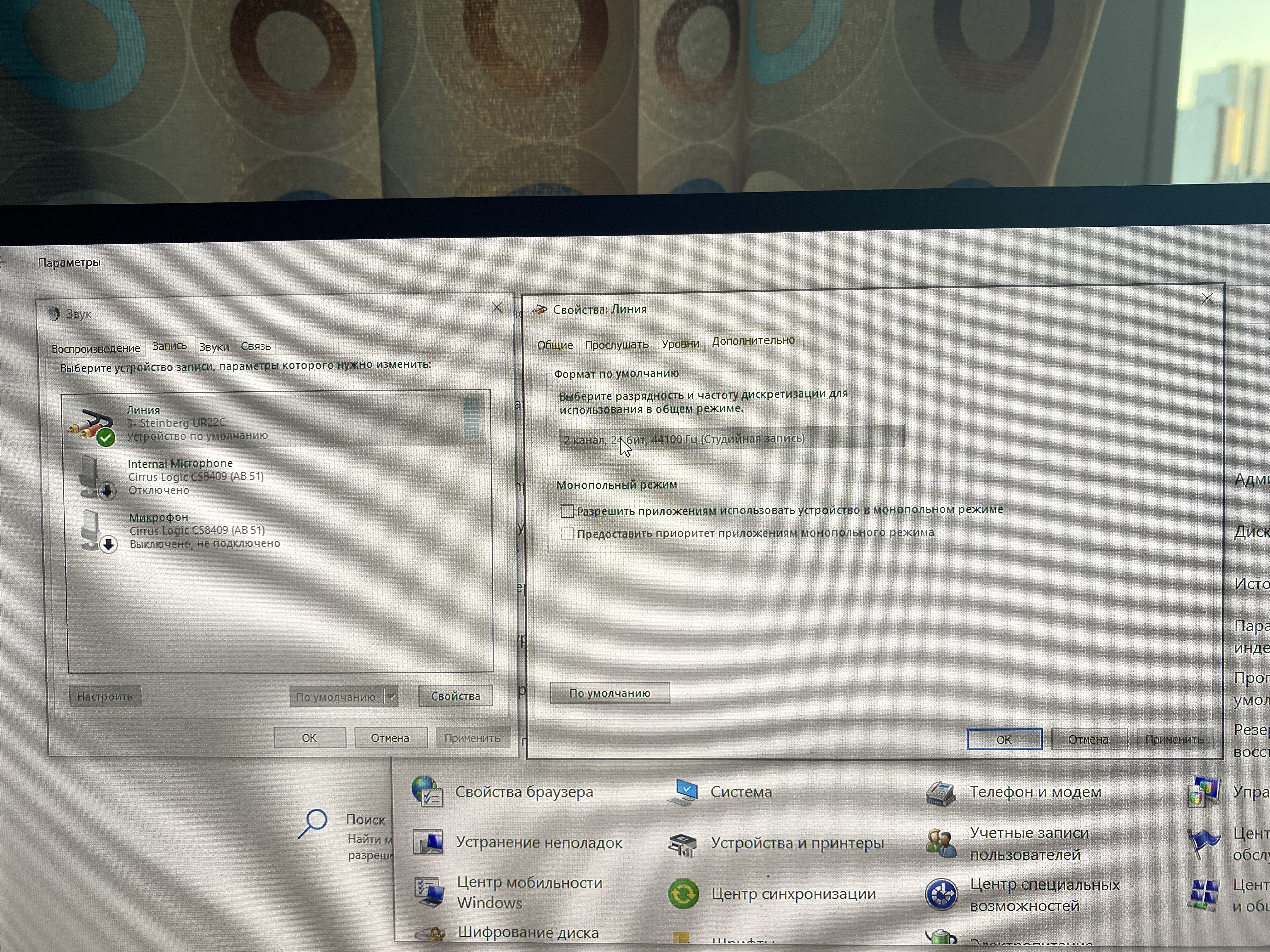Image resolution: width=1270 pixels, height=952 pixels.
Task: Switch to the Воспроизведение tab
Action: pyautogui.click(x=95, y=348)
